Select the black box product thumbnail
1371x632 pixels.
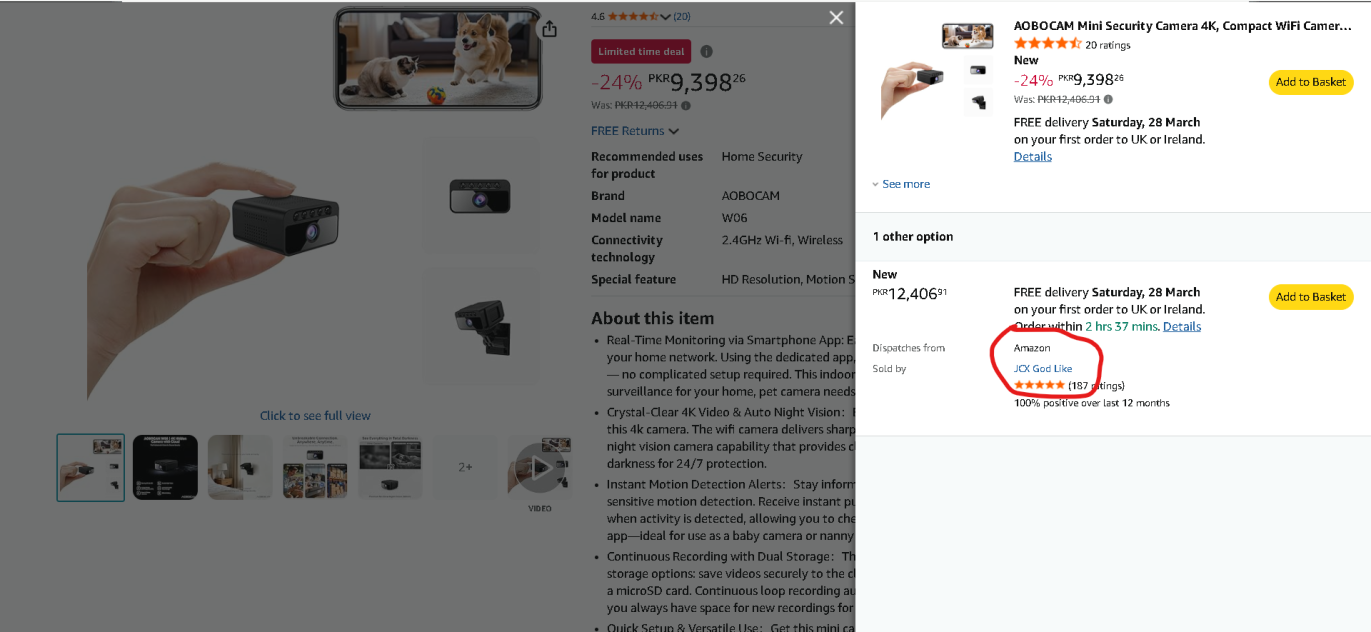click(x=165, y=467)
